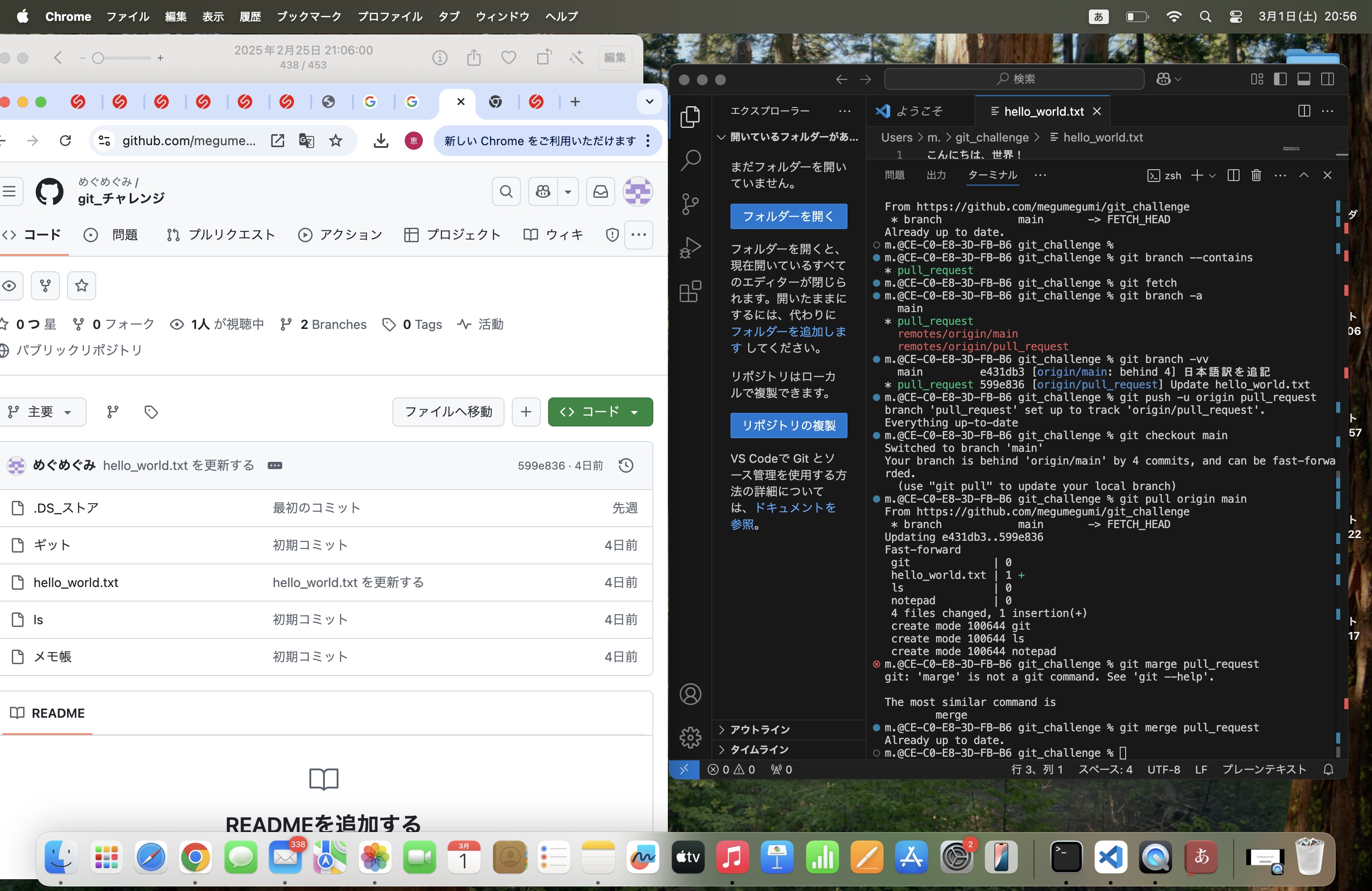The width and height of the screenshot is (1372, 891).
Task: Switch to the 出力 tab in the VS Code panel
Action: pos(936,175)
